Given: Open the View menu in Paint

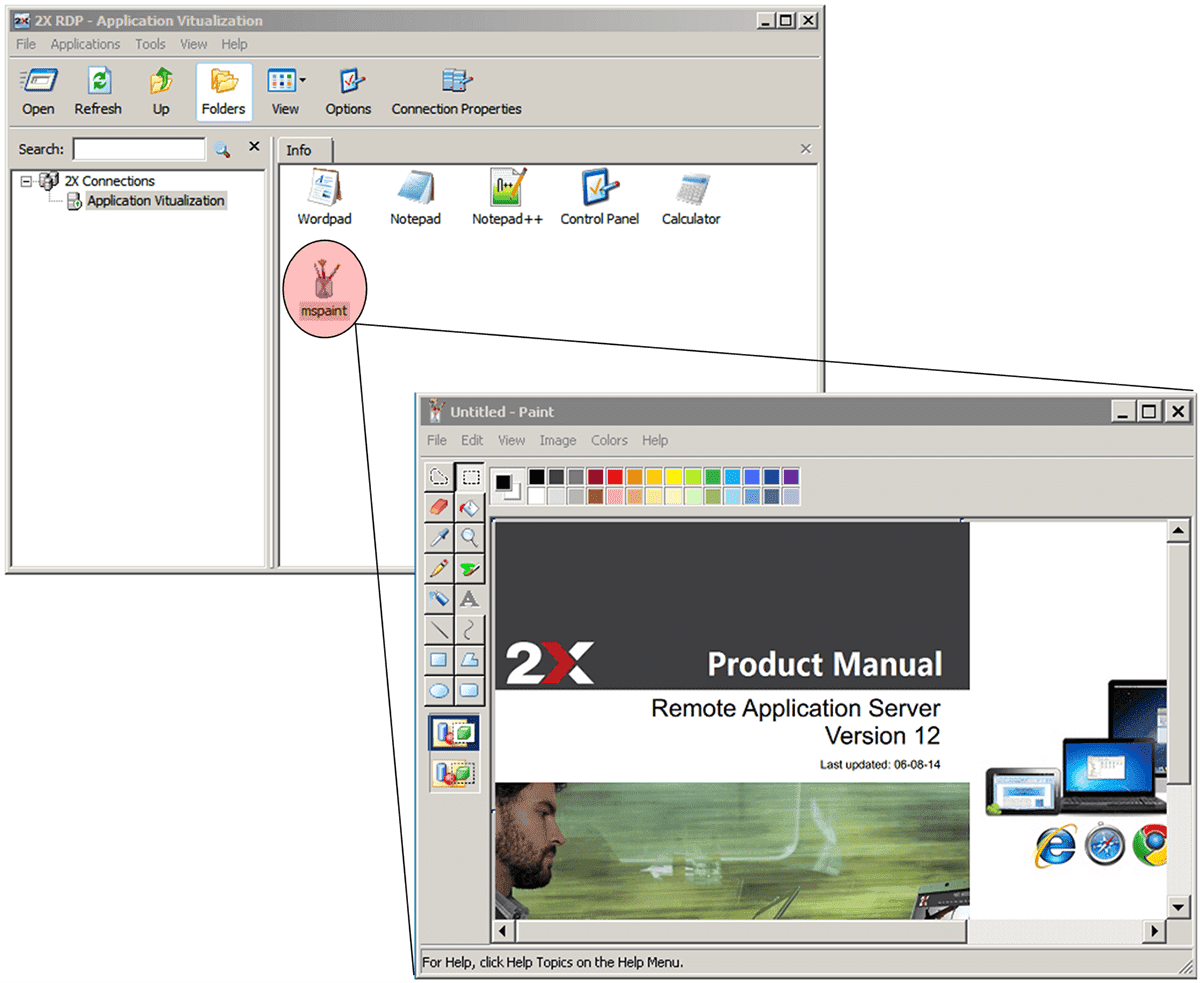Looking at the screenshot, I should tap(511, 440).
